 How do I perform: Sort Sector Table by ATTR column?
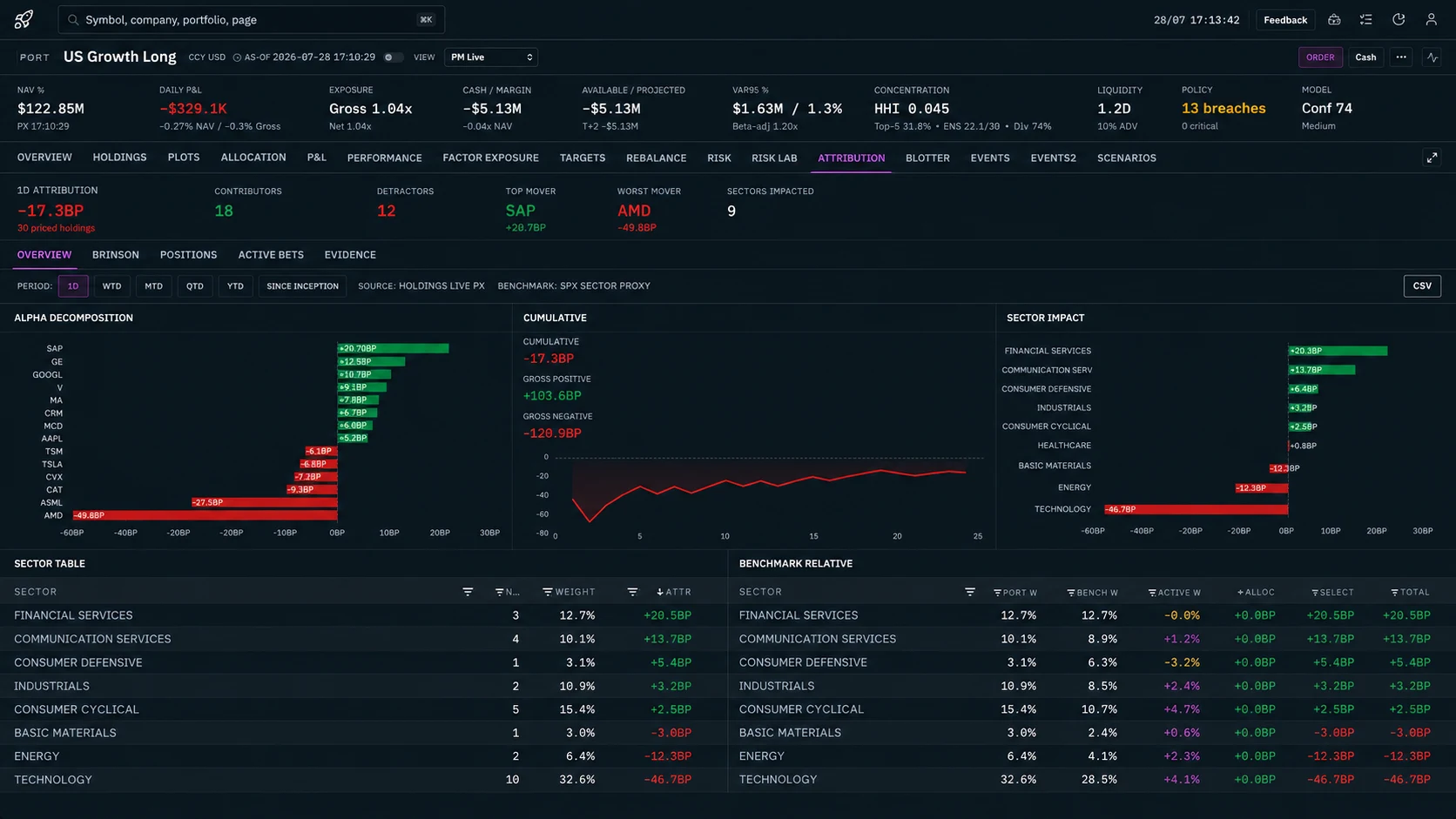(x=660, y=592)
